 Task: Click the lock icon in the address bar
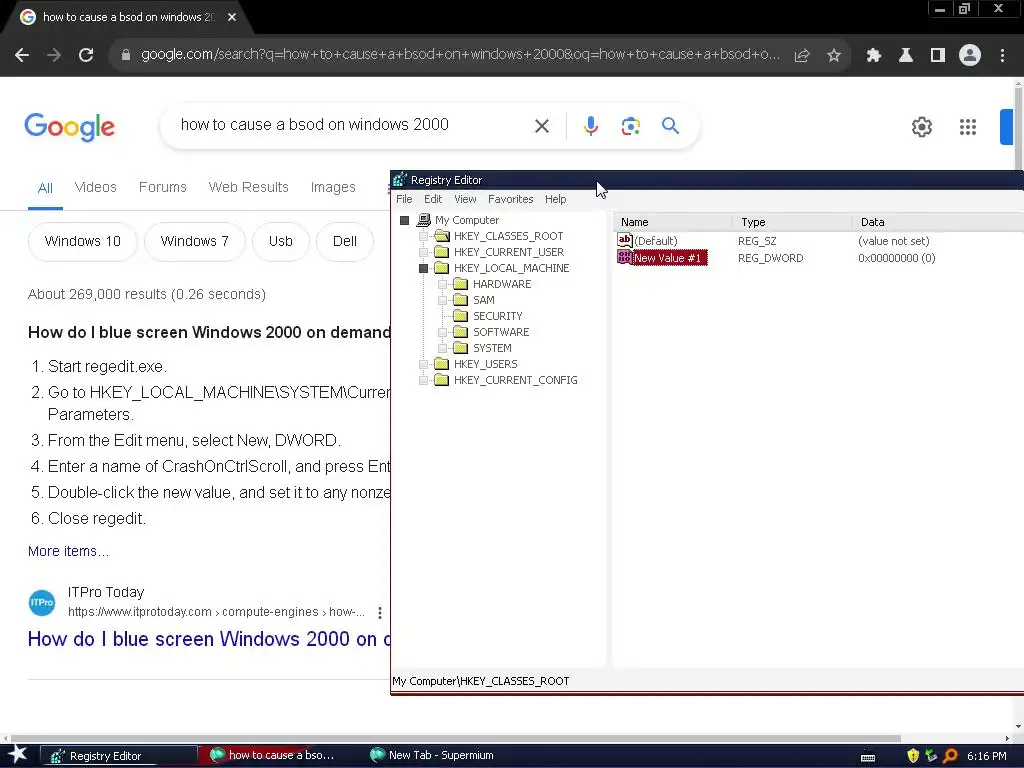tap(126, 55)
